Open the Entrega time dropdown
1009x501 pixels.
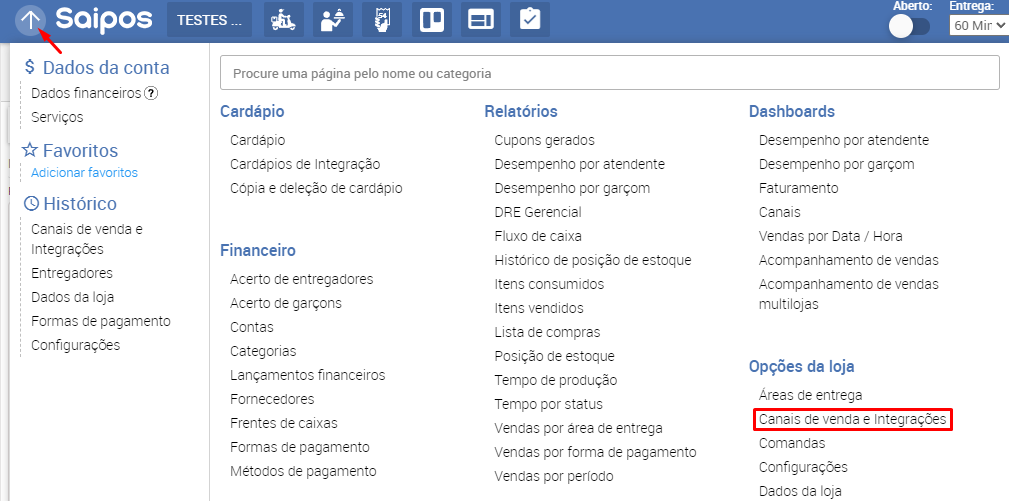pos(978,25)
